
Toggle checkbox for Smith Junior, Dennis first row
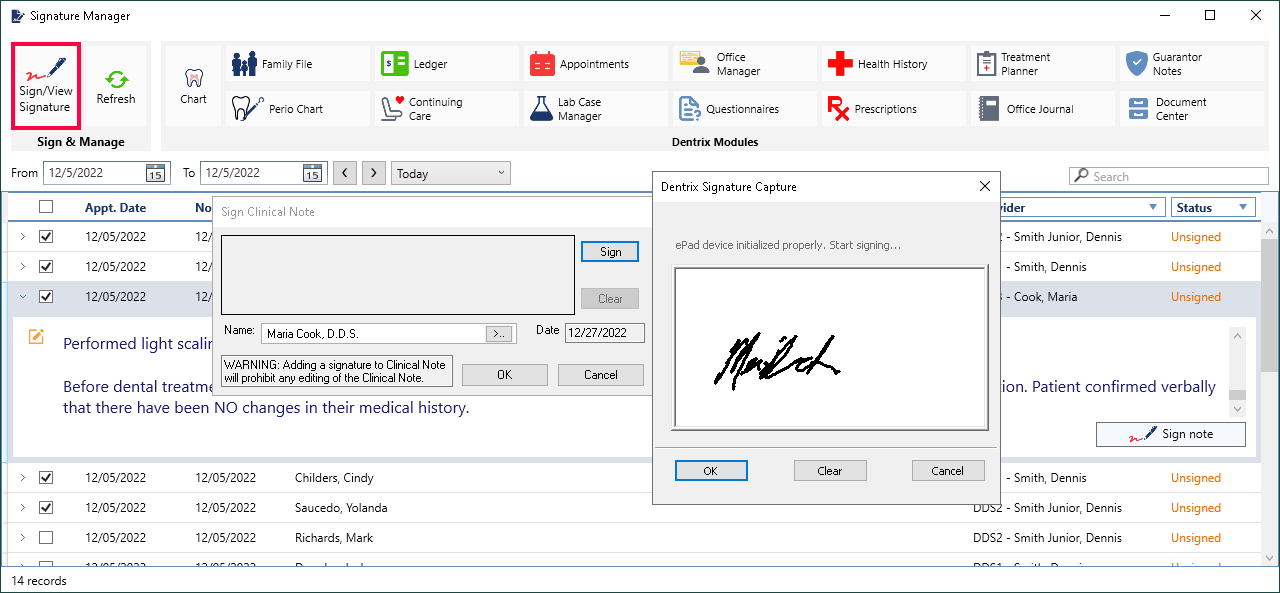pyautogui.click(x=46, y=237)
